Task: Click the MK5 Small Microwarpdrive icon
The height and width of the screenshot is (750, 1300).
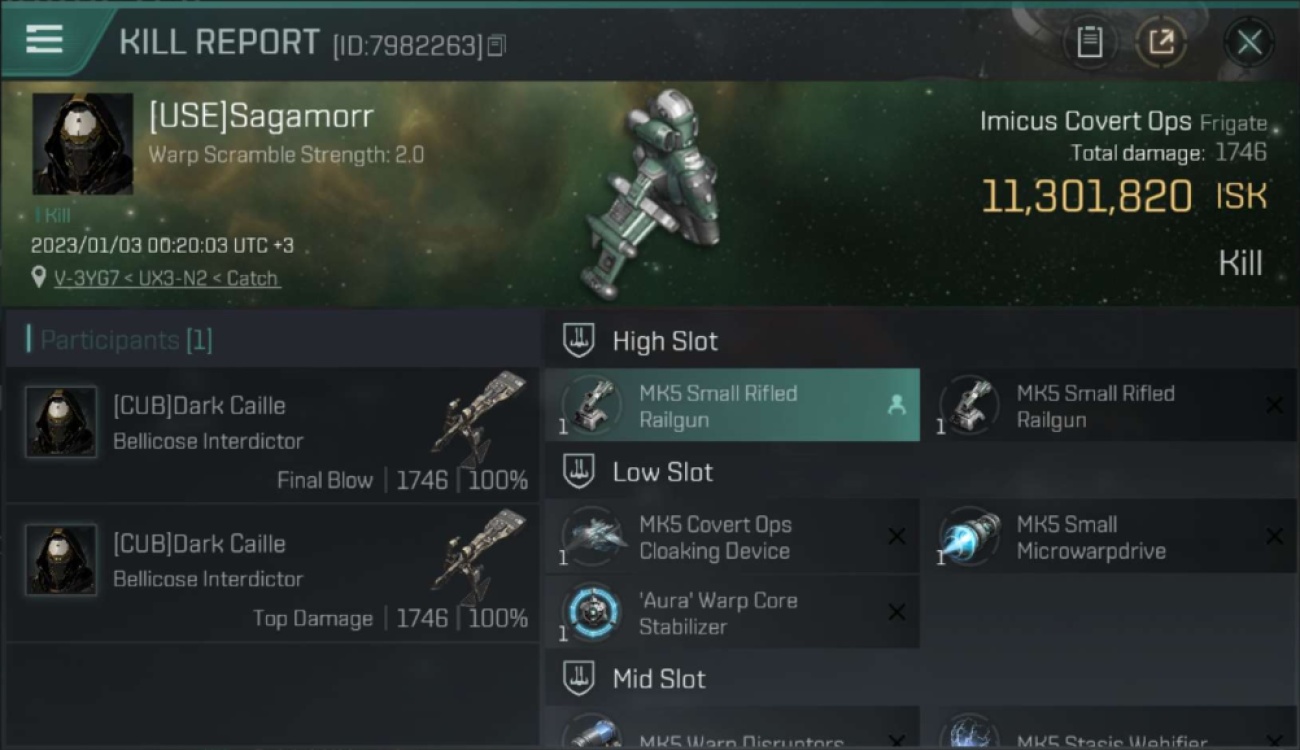Action: 970,537
